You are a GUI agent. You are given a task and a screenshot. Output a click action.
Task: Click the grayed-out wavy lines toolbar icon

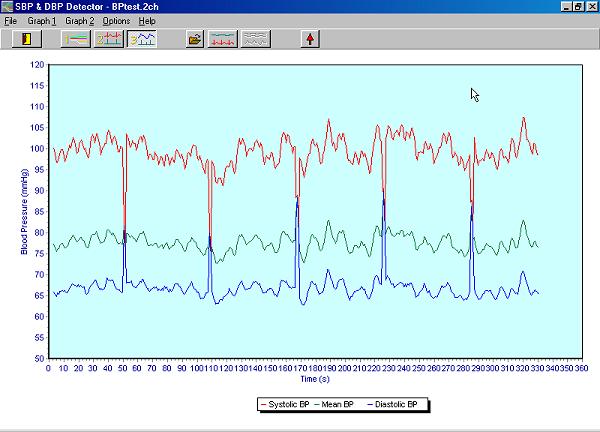tap(257, 39)
